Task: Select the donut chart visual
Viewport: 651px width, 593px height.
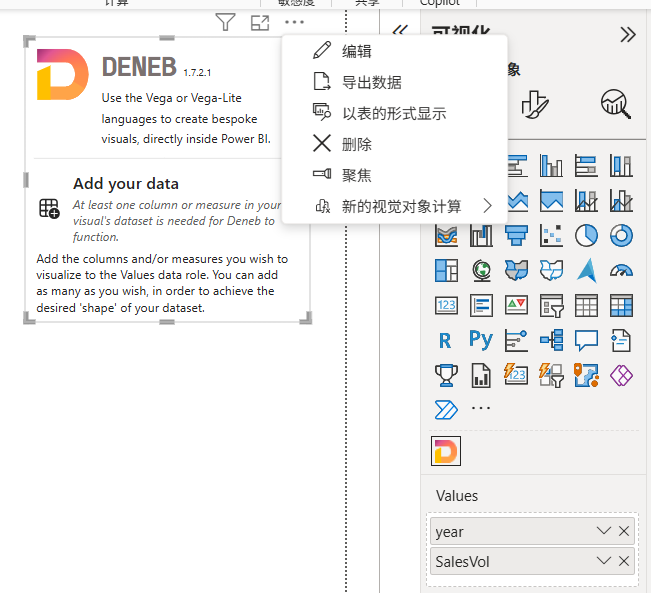Action: [621, 235]
